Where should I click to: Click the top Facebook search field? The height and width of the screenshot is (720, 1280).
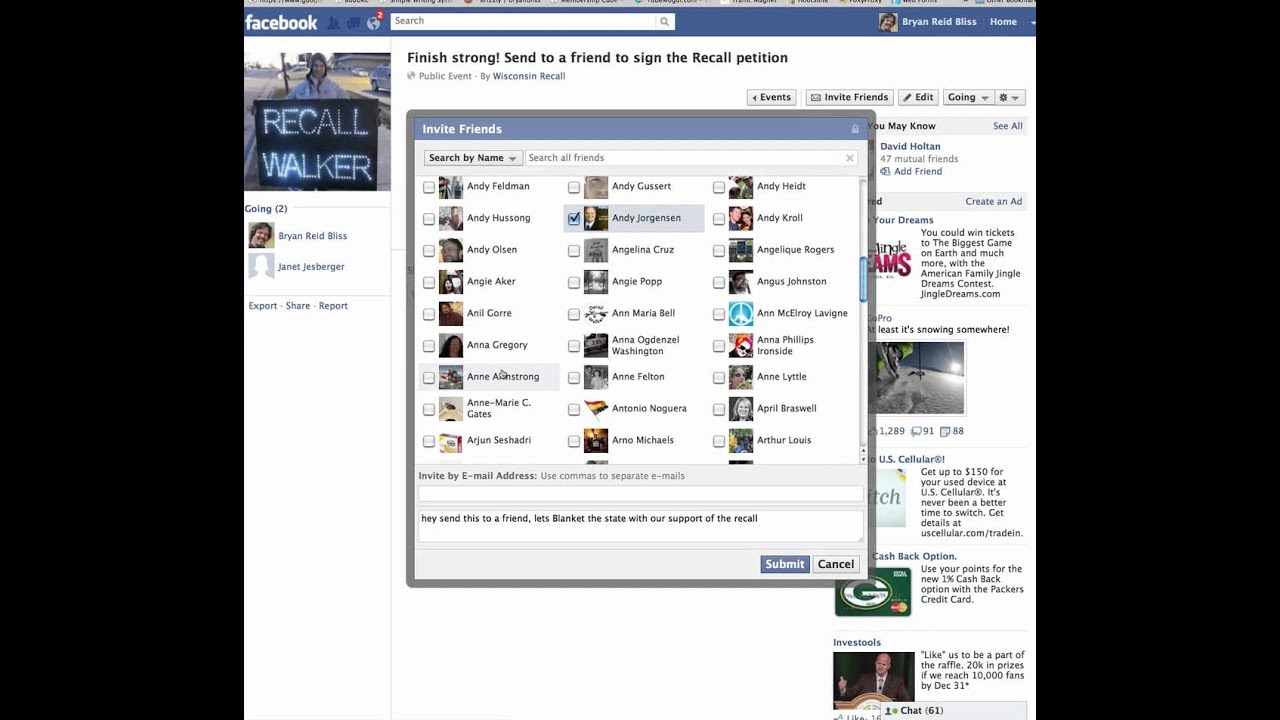tap(524, 21)
